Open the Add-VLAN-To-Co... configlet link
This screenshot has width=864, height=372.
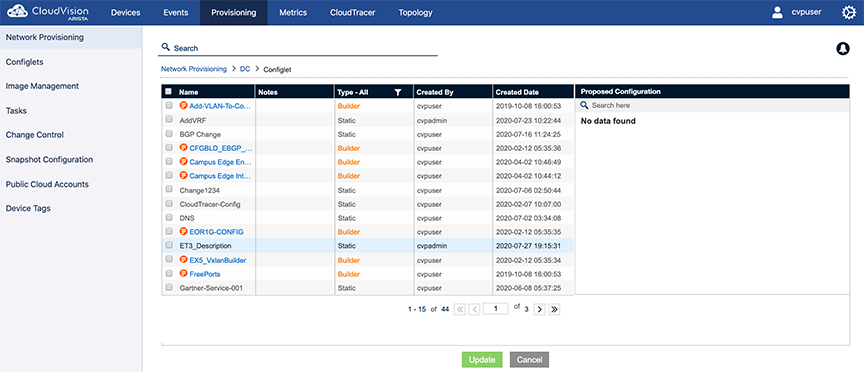point(220,106)
